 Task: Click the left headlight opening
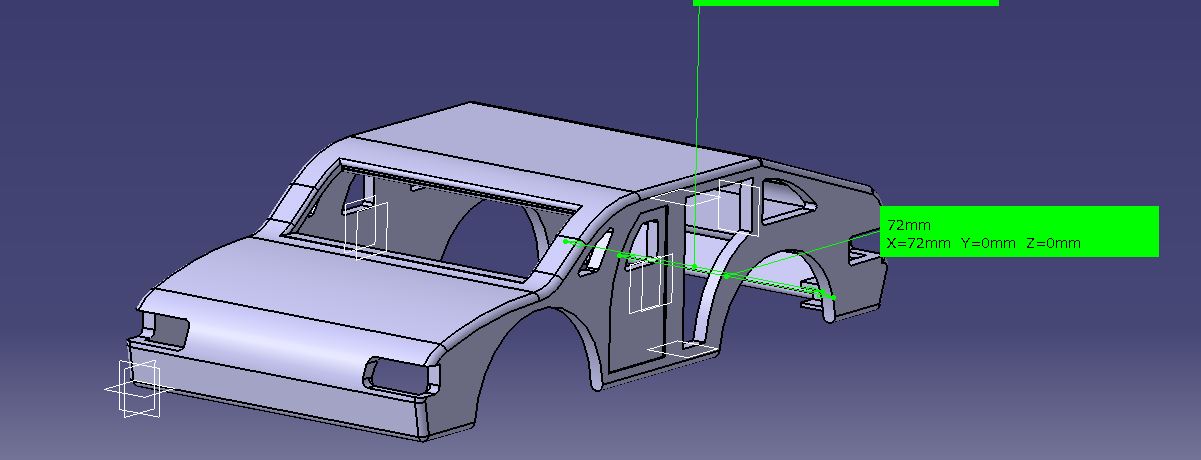(165, 331)
